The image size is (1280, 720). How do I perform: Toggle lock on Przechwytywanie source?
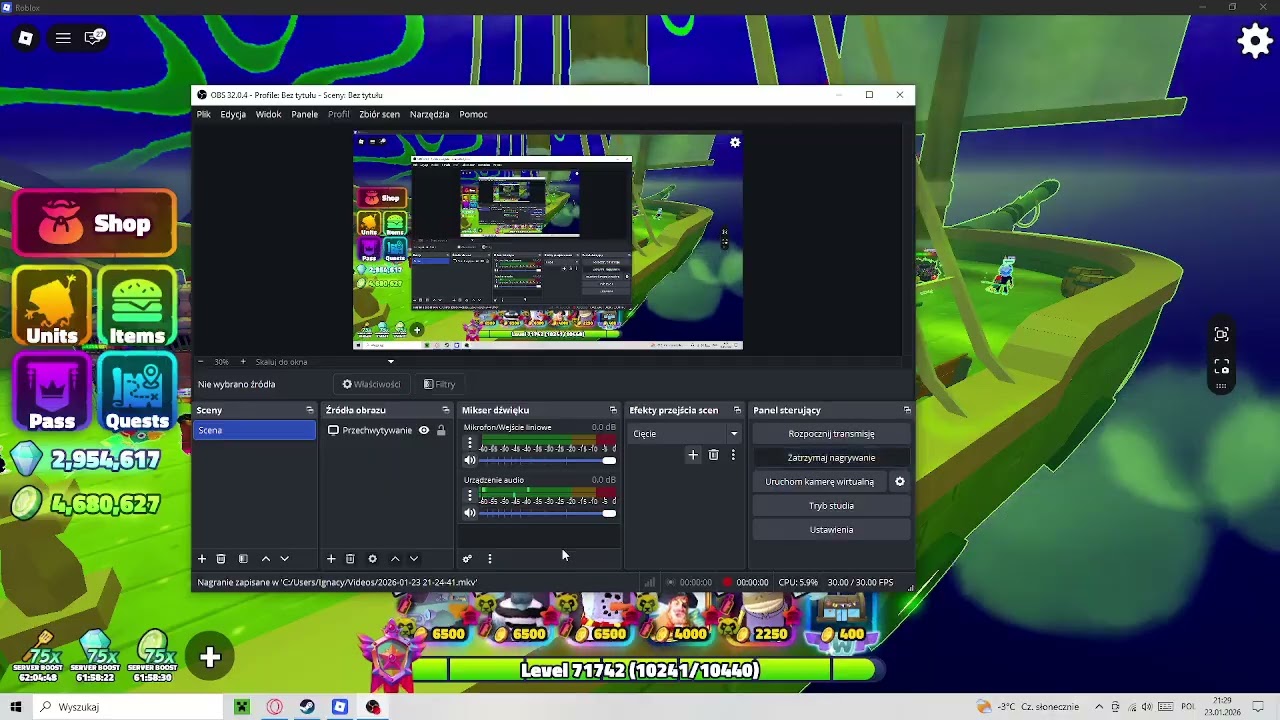coord(440,430)
